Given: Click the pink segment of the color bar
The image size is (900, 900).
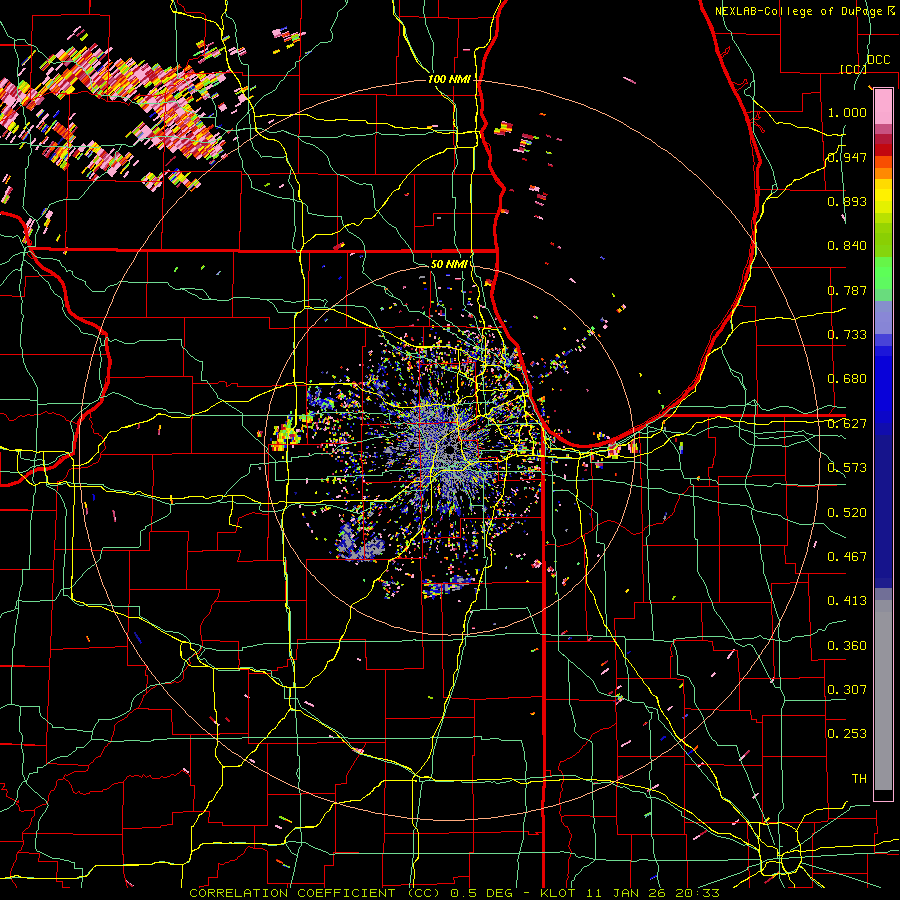Looking at the screenshot, I should 883,106.
